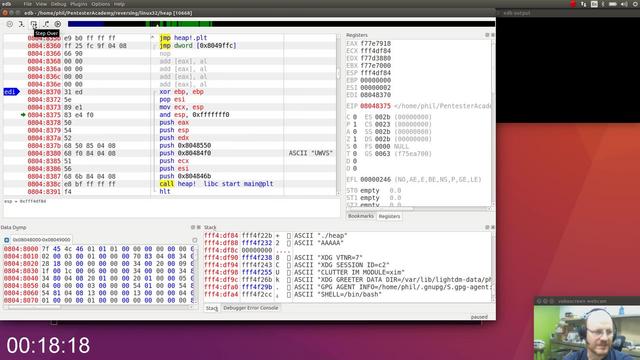This screenshot has width=640, height=360.
Task: Select the Stack tab
Action: pos(211,308)
